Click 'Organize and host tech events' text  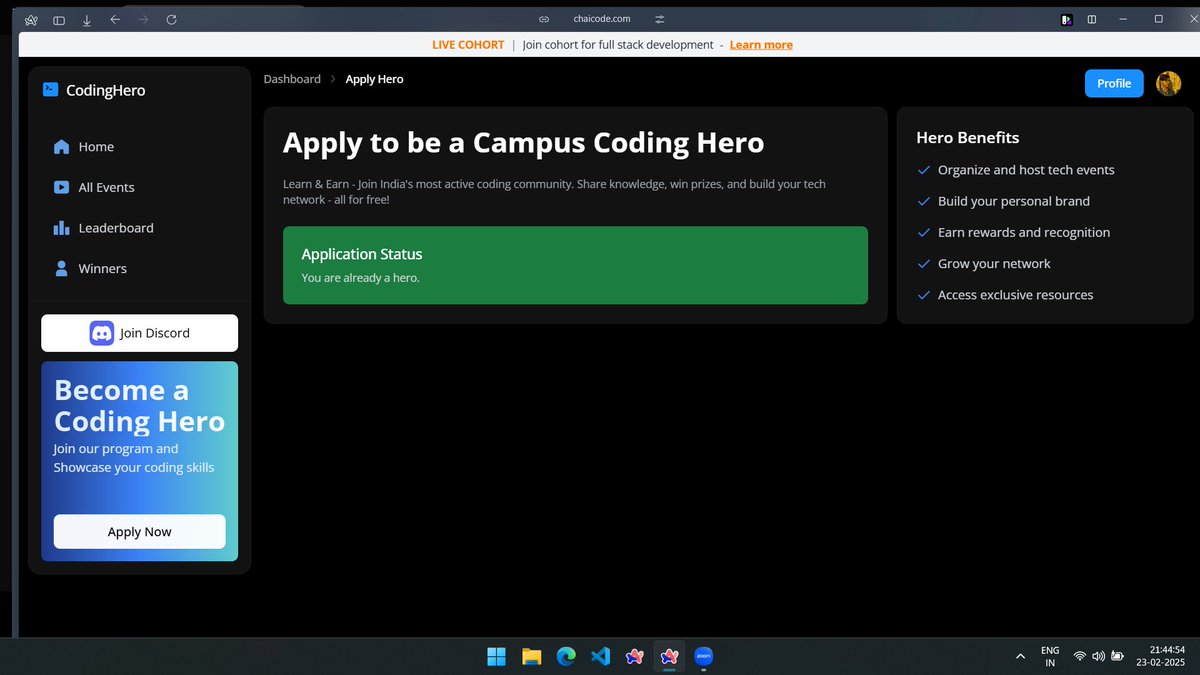click(1026, 170)
